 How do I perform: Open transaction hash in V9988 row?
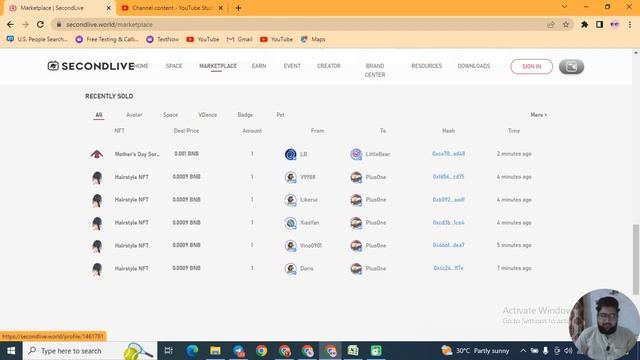448,177
